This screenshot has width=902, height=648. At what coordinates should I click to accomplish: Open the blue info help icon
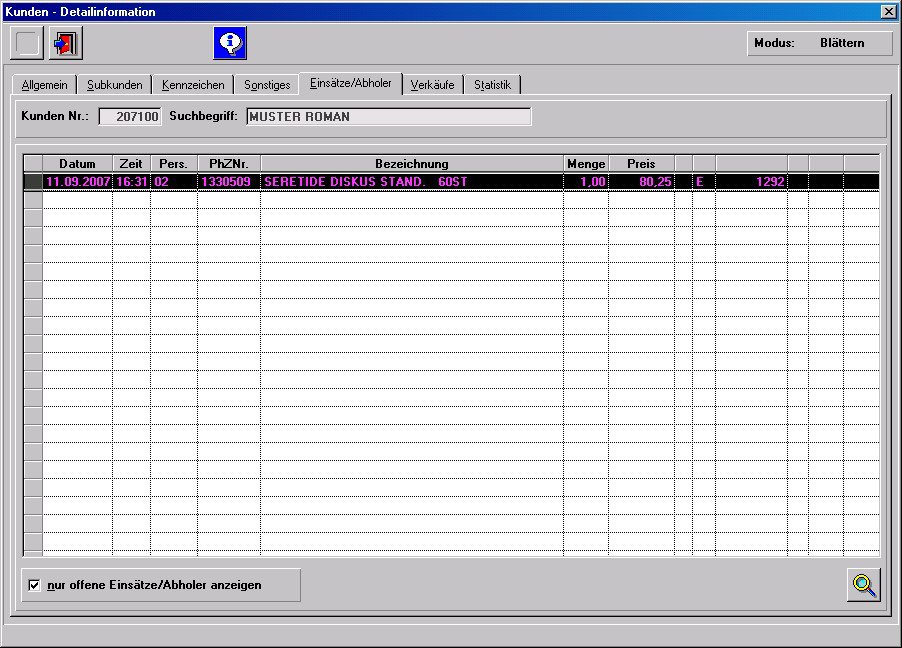click(x=230, y=44)
